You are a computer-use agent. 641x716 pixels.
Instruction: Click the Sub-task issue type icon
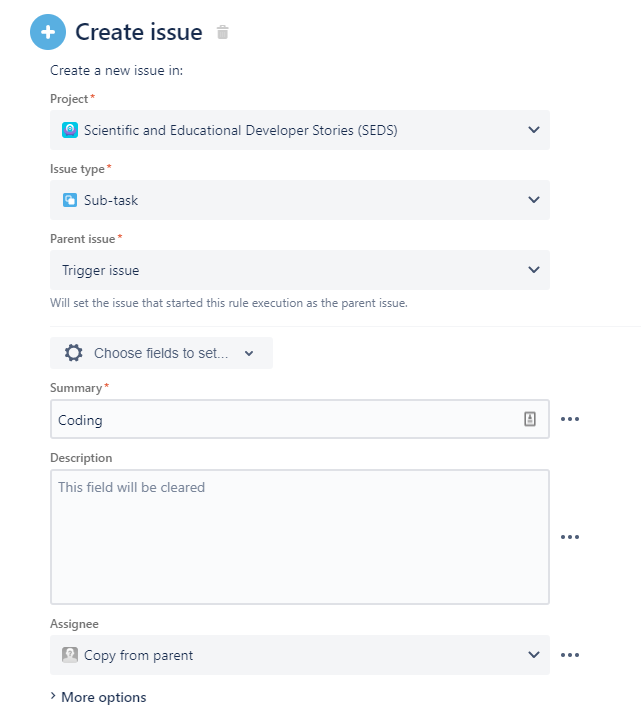click(x=70, y=200)
